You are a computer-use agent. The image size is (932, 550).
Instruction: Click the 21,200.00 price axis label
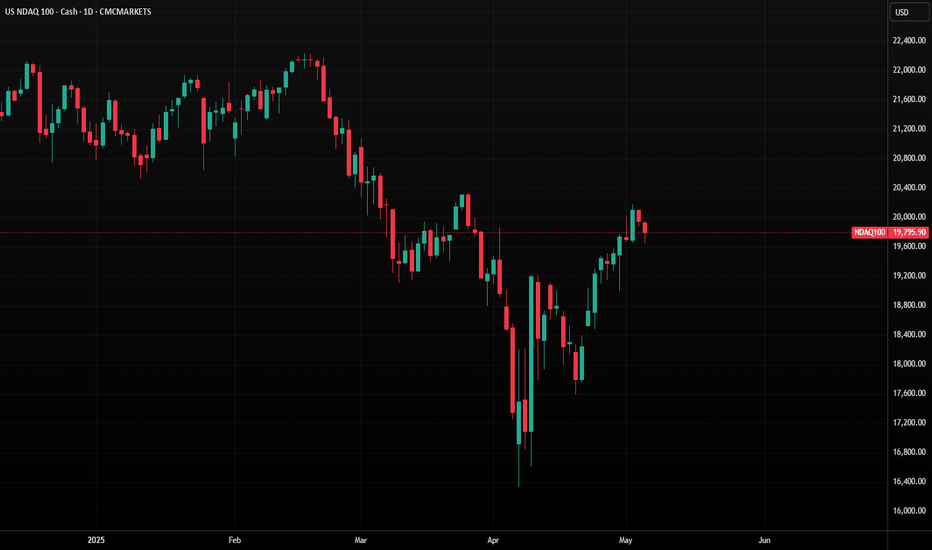coord(909,128)
